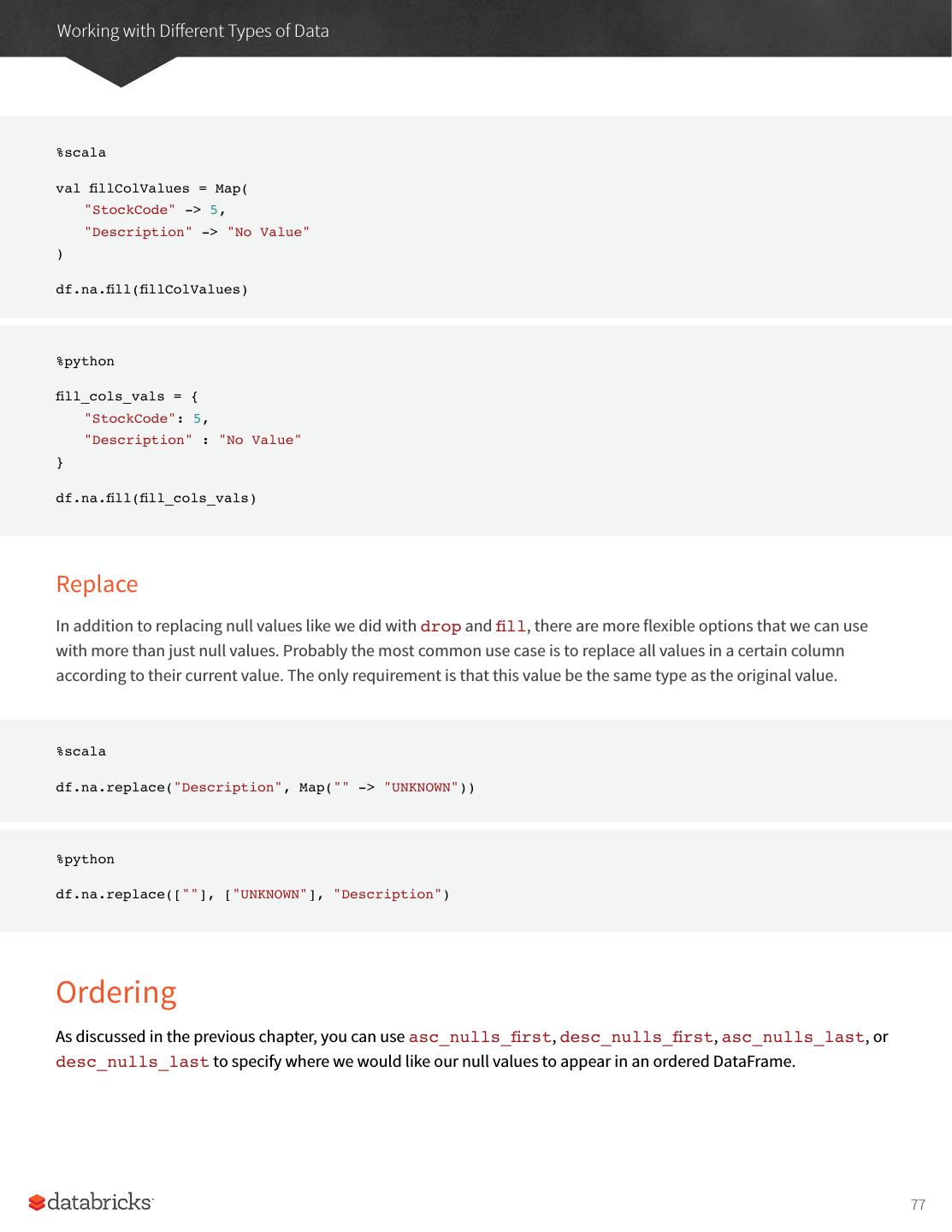
Task: Click page number 77 in the footer
Action: pyautogui.click(x=918, y=1205)
